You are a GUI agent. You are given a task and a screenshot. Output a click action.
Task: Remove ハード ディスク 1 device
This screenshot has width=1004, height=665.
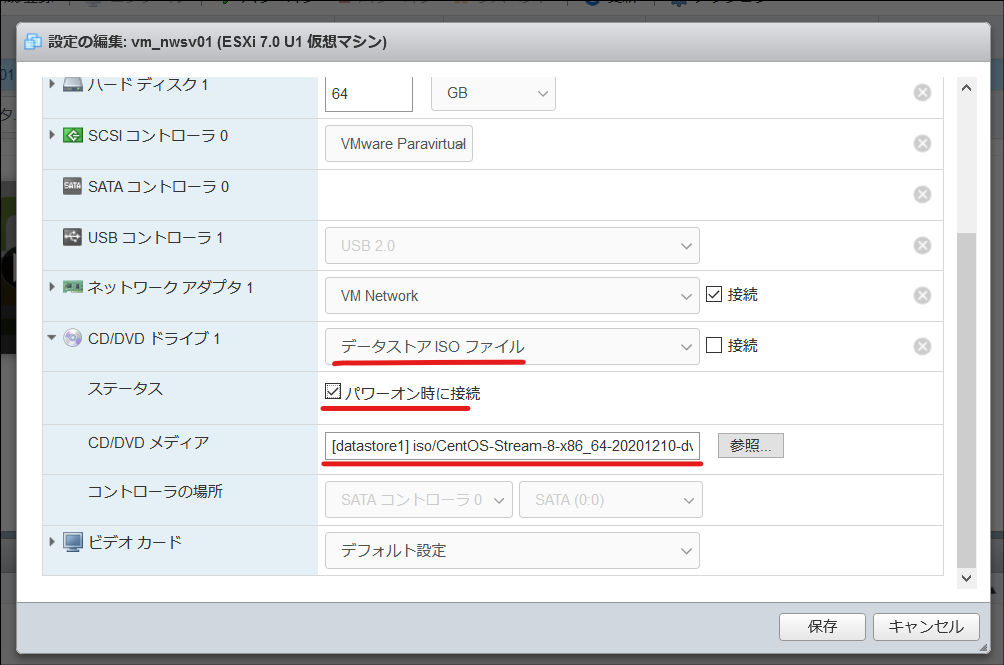pos(922,93)
